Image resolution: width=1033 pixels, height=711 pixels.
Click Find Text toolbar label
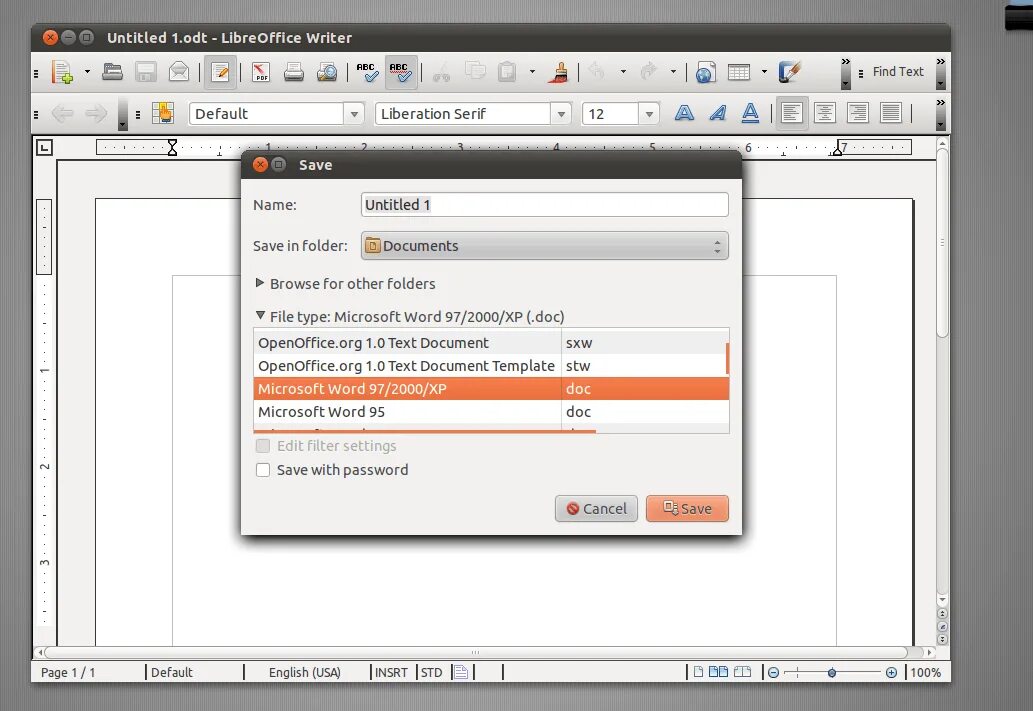(898, 71)
